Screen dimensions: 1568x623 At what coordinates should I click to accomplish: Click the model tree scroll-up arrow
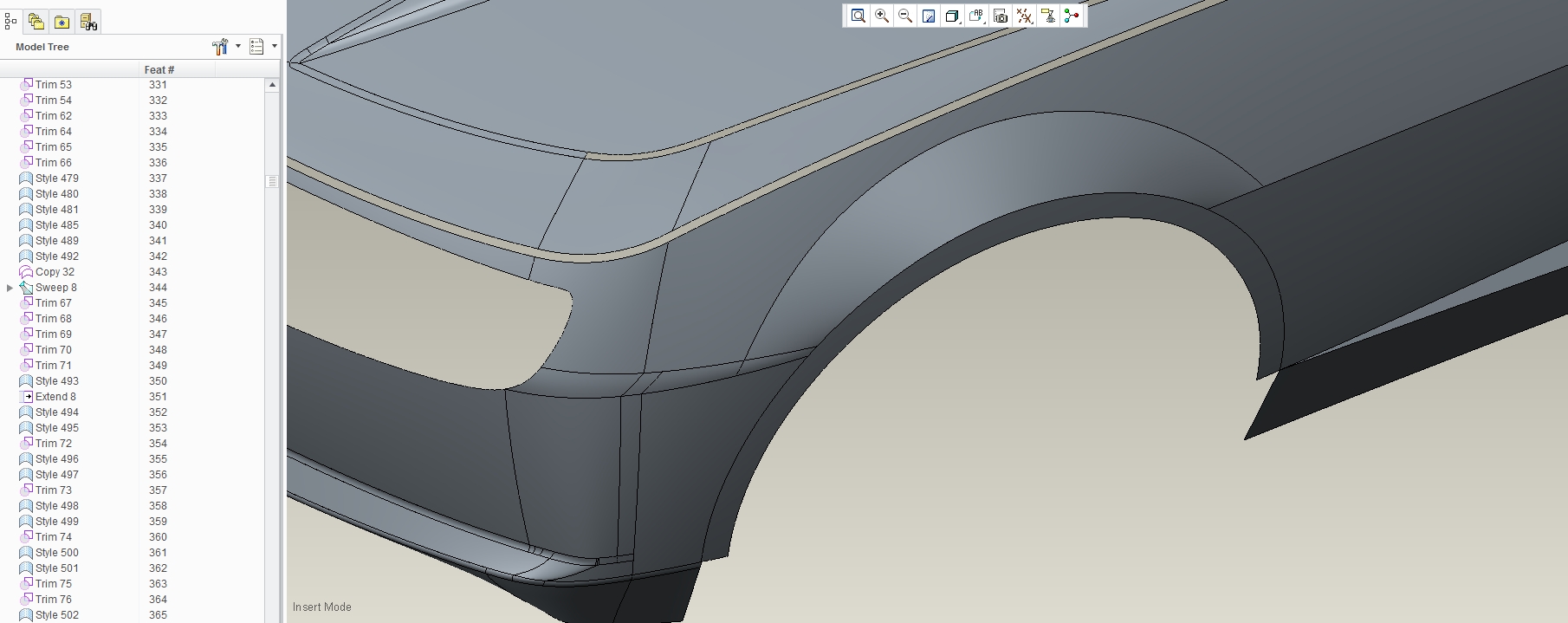272,85
